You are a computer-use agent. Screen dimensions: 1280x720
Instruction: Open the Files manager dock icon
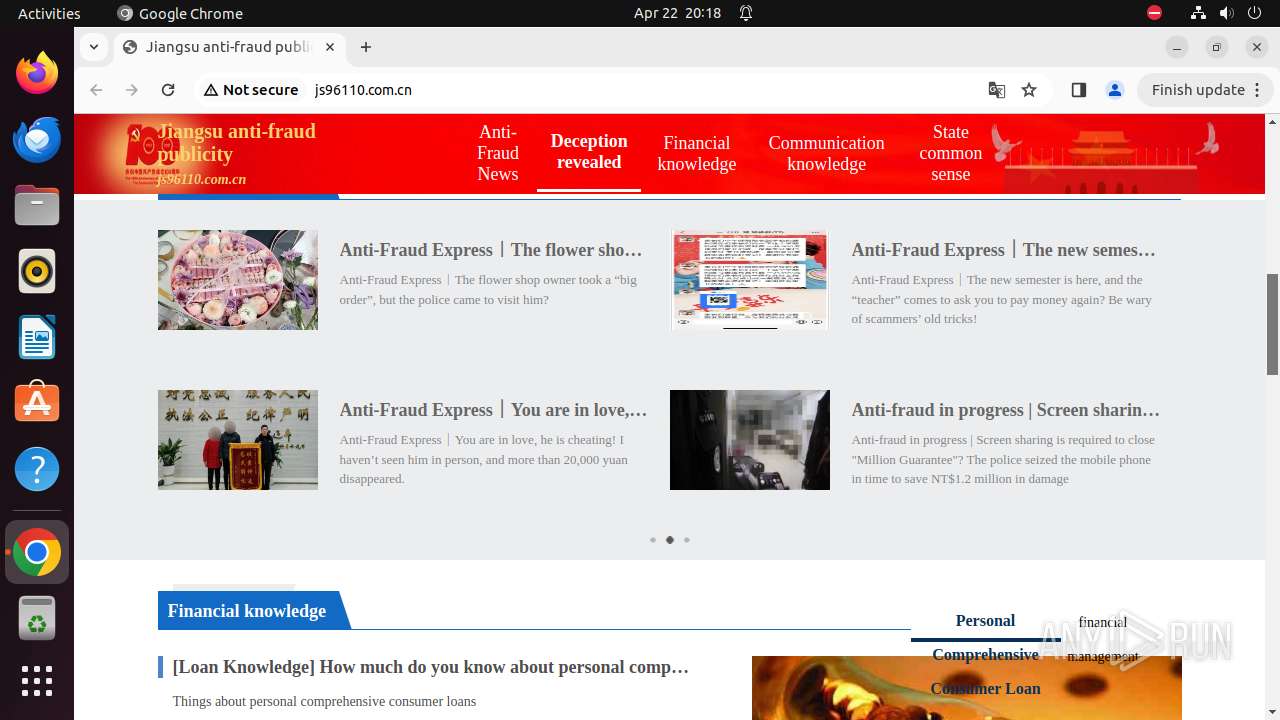[37, 205]
